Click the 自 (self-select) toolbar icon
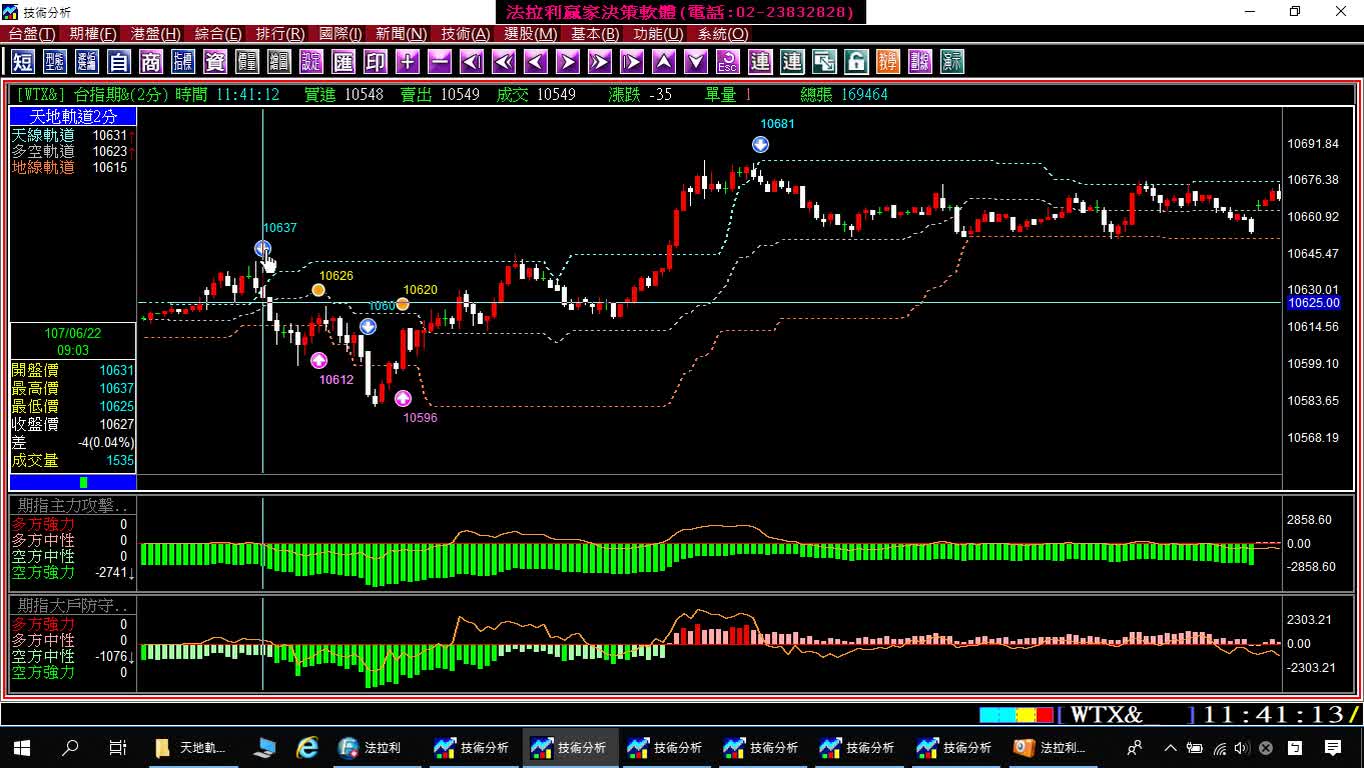 click(119, 62)
